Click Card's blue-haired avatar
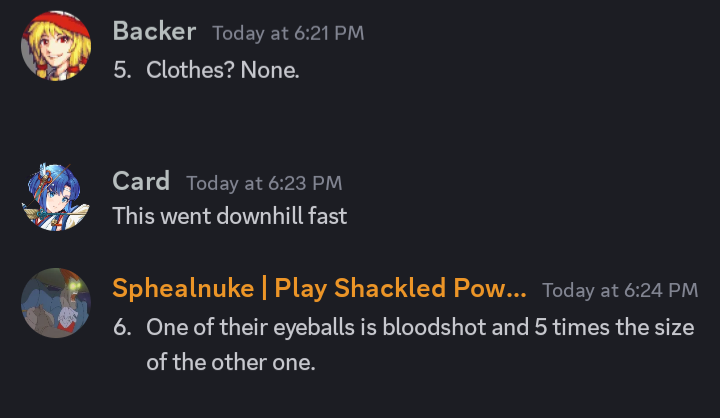The image size is (720, 418). tap(56, 197)
